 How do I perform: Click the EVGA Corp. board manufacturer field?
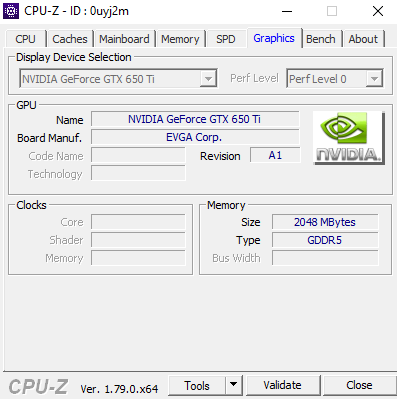pyautogui.click(x=195, y=137)
